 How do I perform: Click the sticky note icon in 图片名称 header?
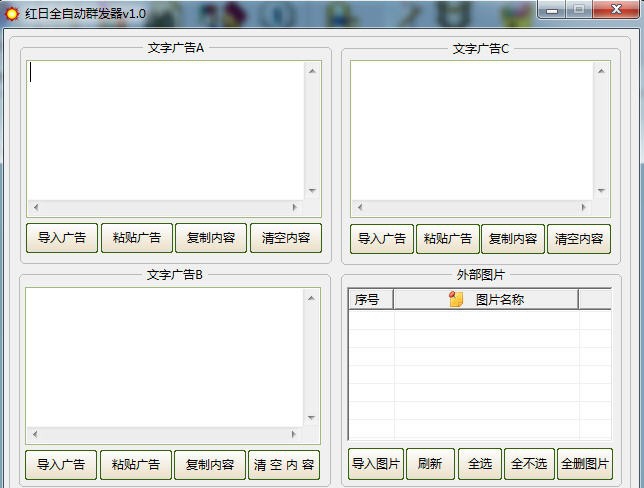(456, 299)
